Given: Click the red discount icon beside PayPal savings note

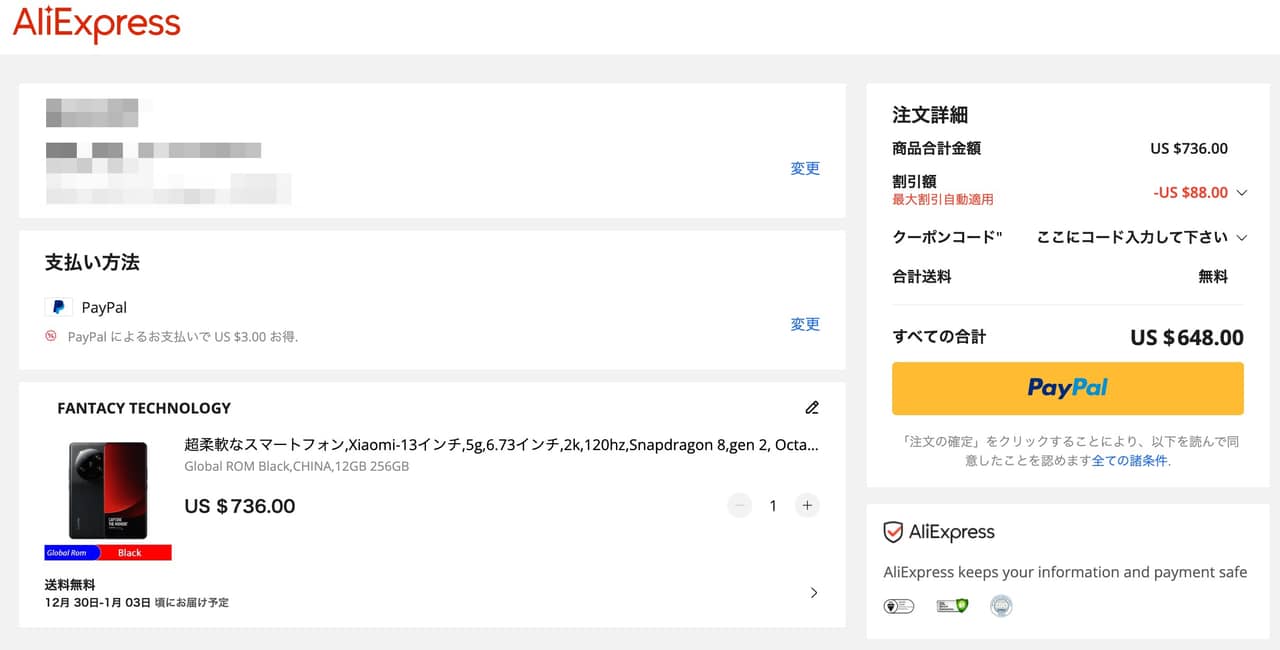Looking at the screenshot, I should [x=51, y=336].
